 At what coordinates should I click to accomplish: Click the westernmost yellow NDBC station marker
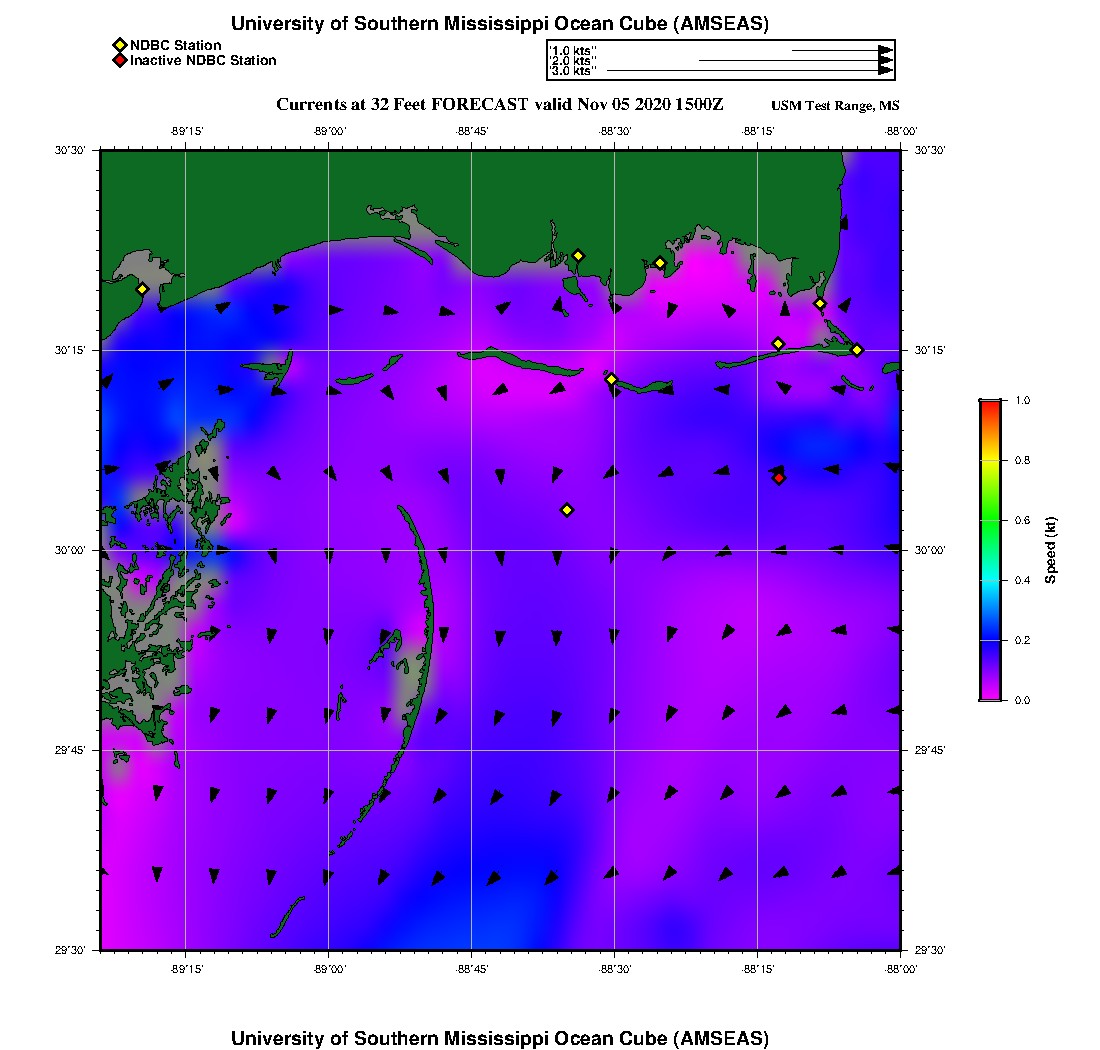point(142,289)
